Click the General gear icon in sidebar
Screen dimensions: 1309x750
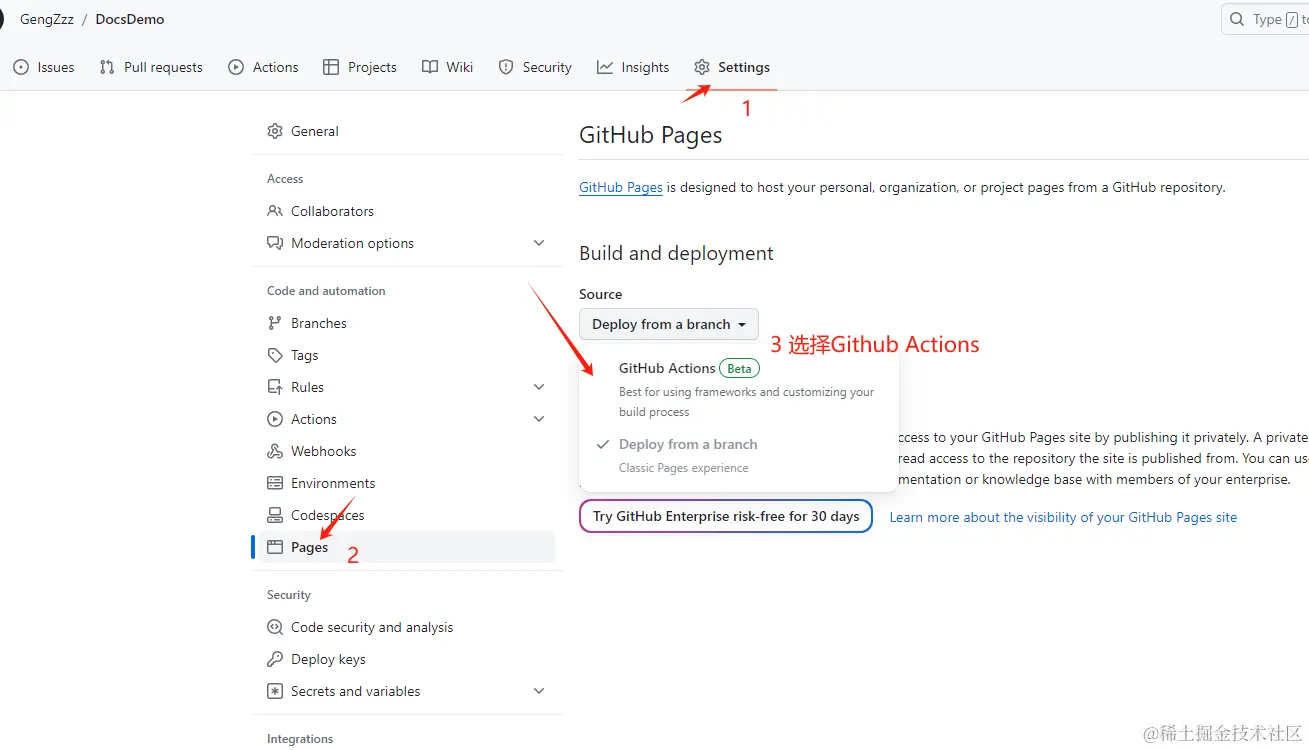[275, 131]
